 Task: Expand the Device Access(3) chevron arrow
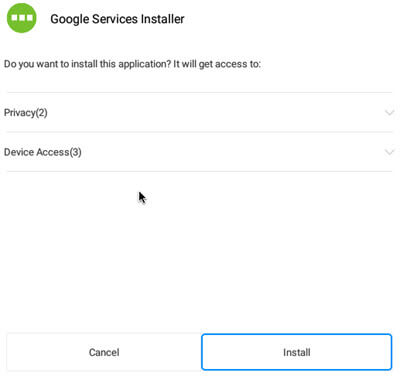pyautogui.click(x=389, y=152)
